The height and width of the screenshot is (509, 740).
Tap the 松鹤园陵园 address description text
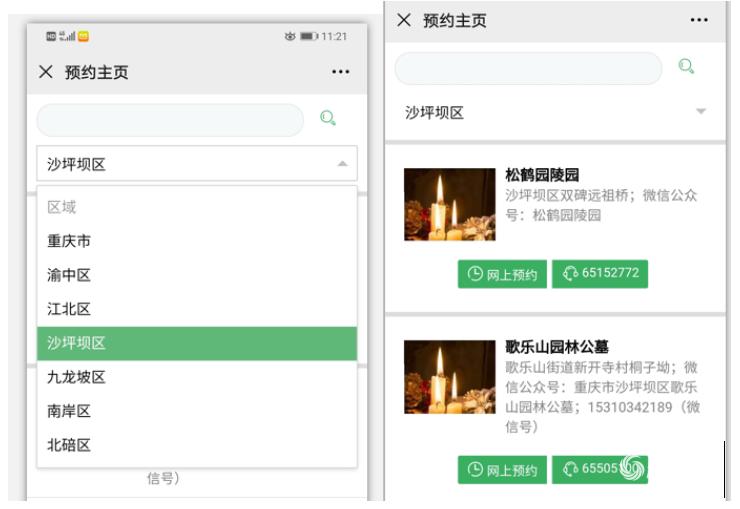tap(601, 205)
